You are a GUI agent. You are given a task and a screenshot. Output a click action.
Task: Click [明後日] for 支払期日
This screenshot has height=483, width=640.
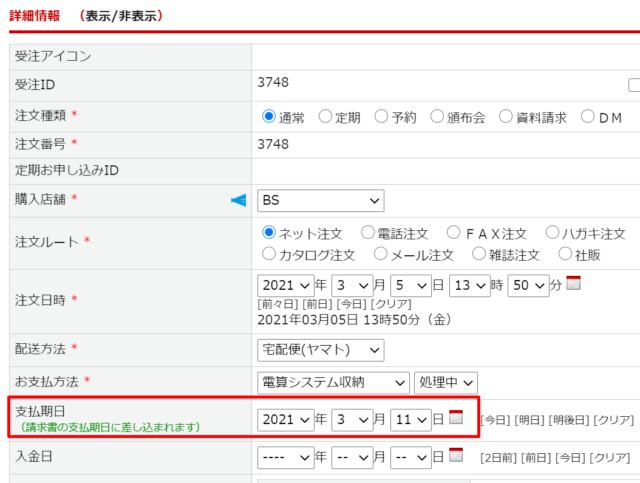tap(569, 420)
